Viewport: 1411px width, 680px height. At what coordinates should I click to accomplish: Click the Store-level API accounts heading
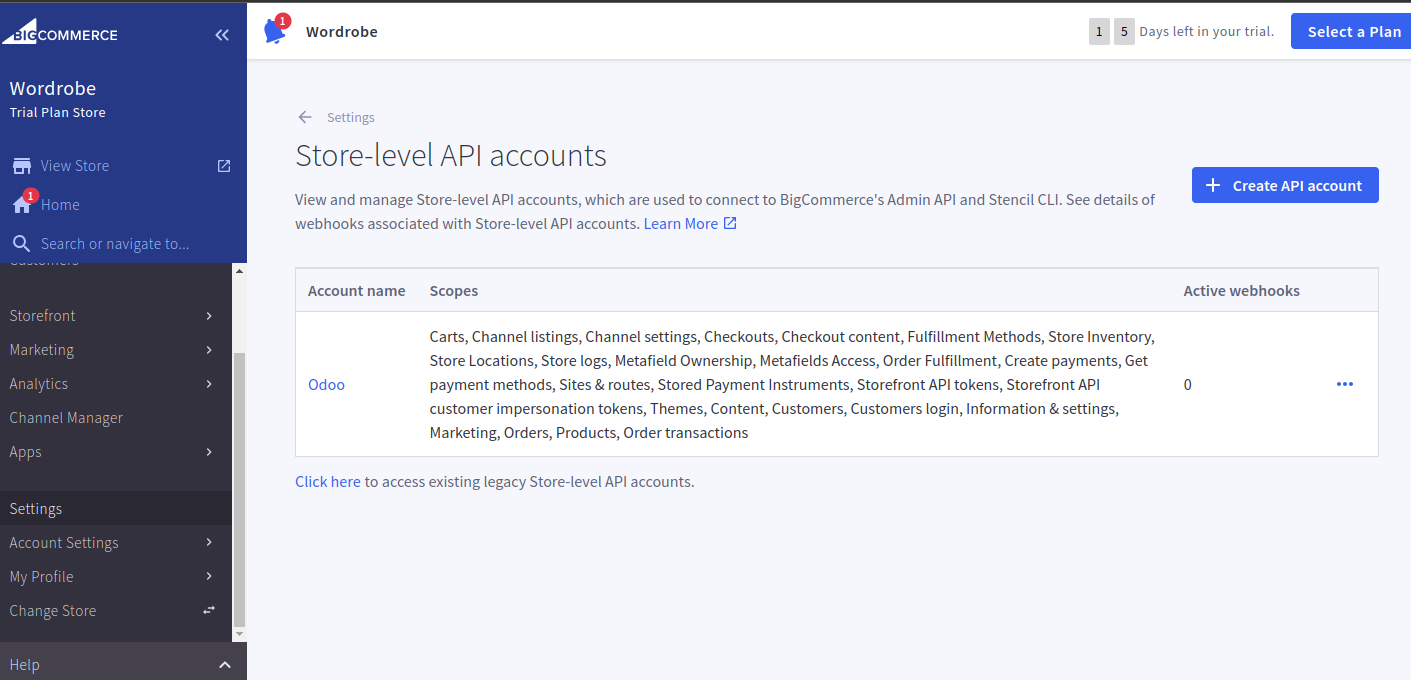451,155
